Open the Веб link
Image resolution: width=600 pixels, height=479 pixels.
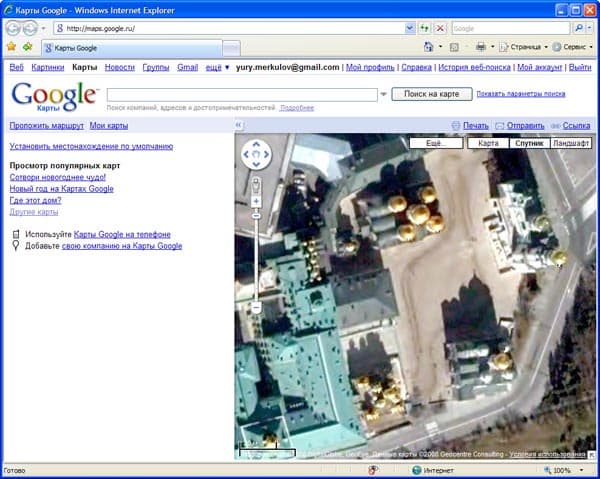16,67
